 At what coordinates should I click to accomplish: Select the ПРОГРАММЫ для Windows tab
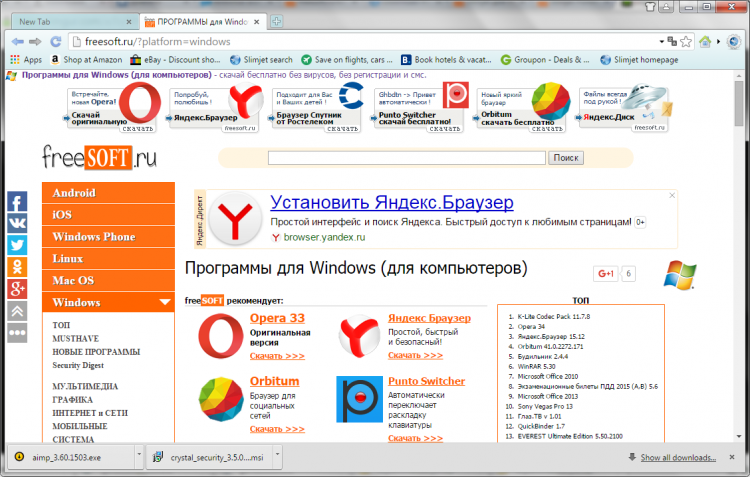pos(203,22)
